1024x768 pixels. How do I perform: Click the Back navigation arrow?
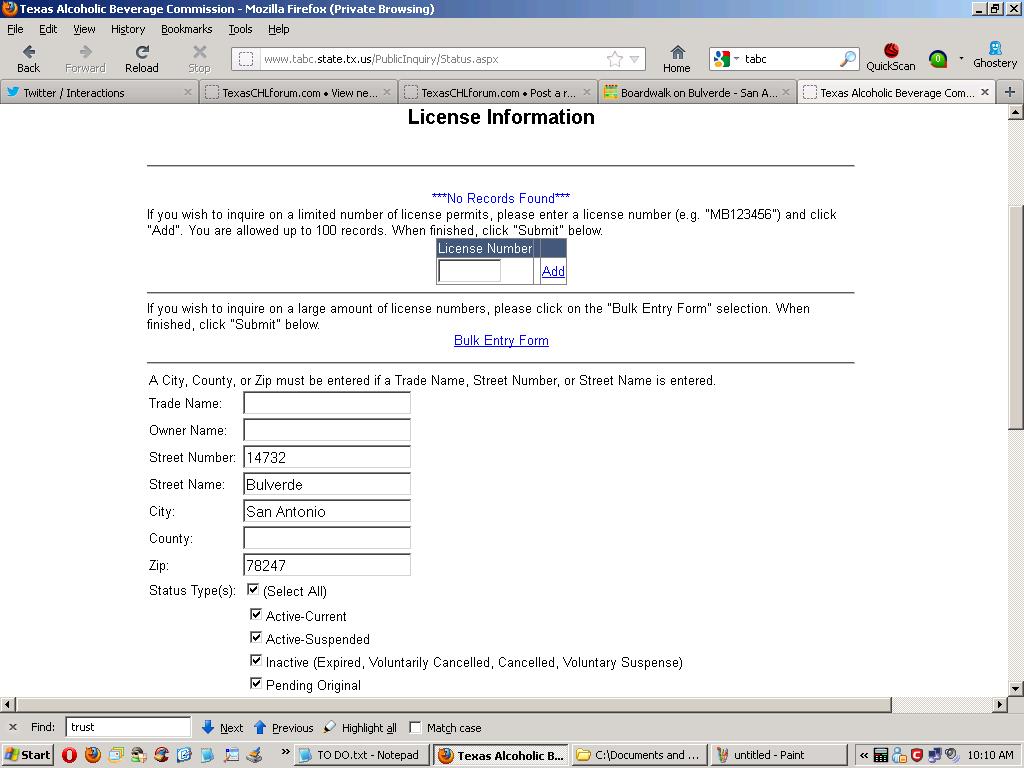point(28,53)
